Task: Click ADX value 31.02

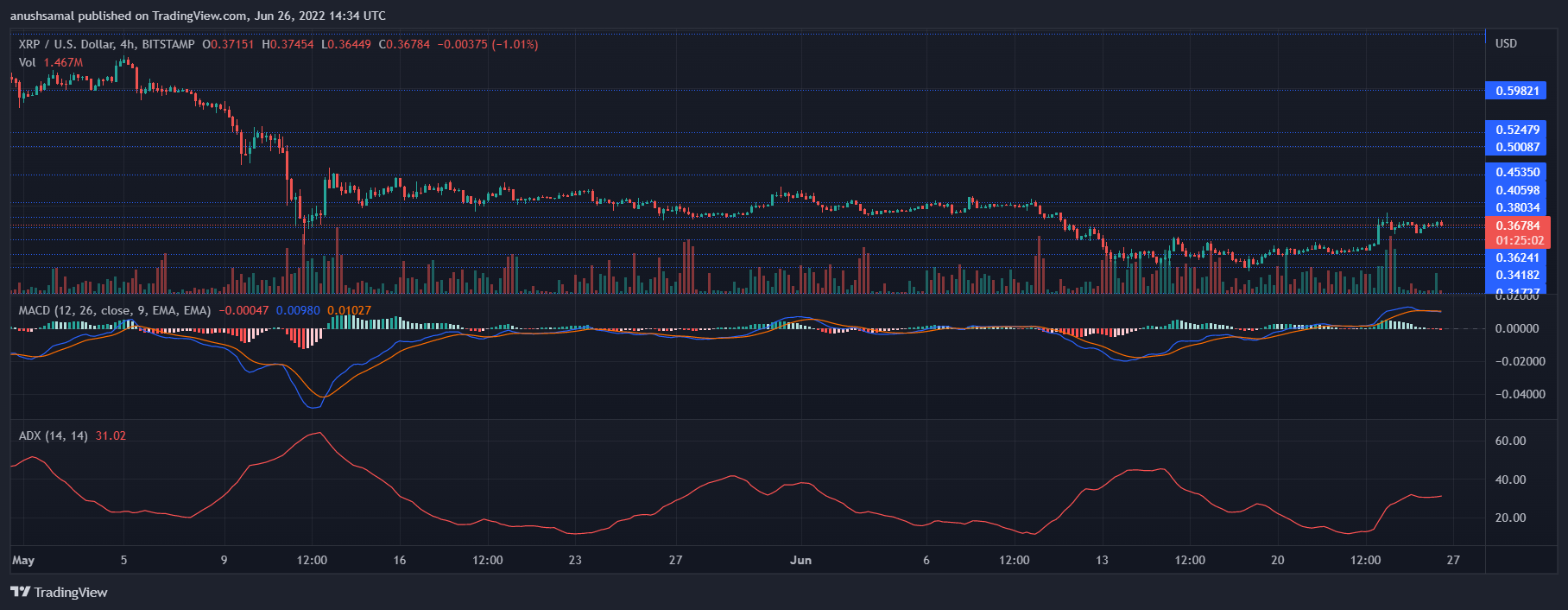Action: pyautogui.click(x=111, y=435)
